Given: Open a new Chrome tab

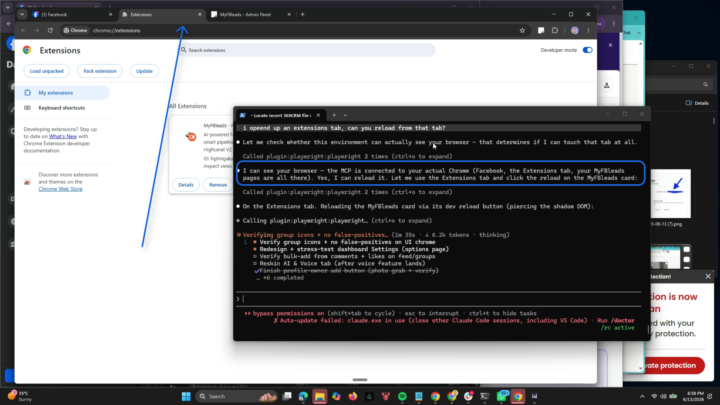Looking at the screenshot, I should coord(302,15).
